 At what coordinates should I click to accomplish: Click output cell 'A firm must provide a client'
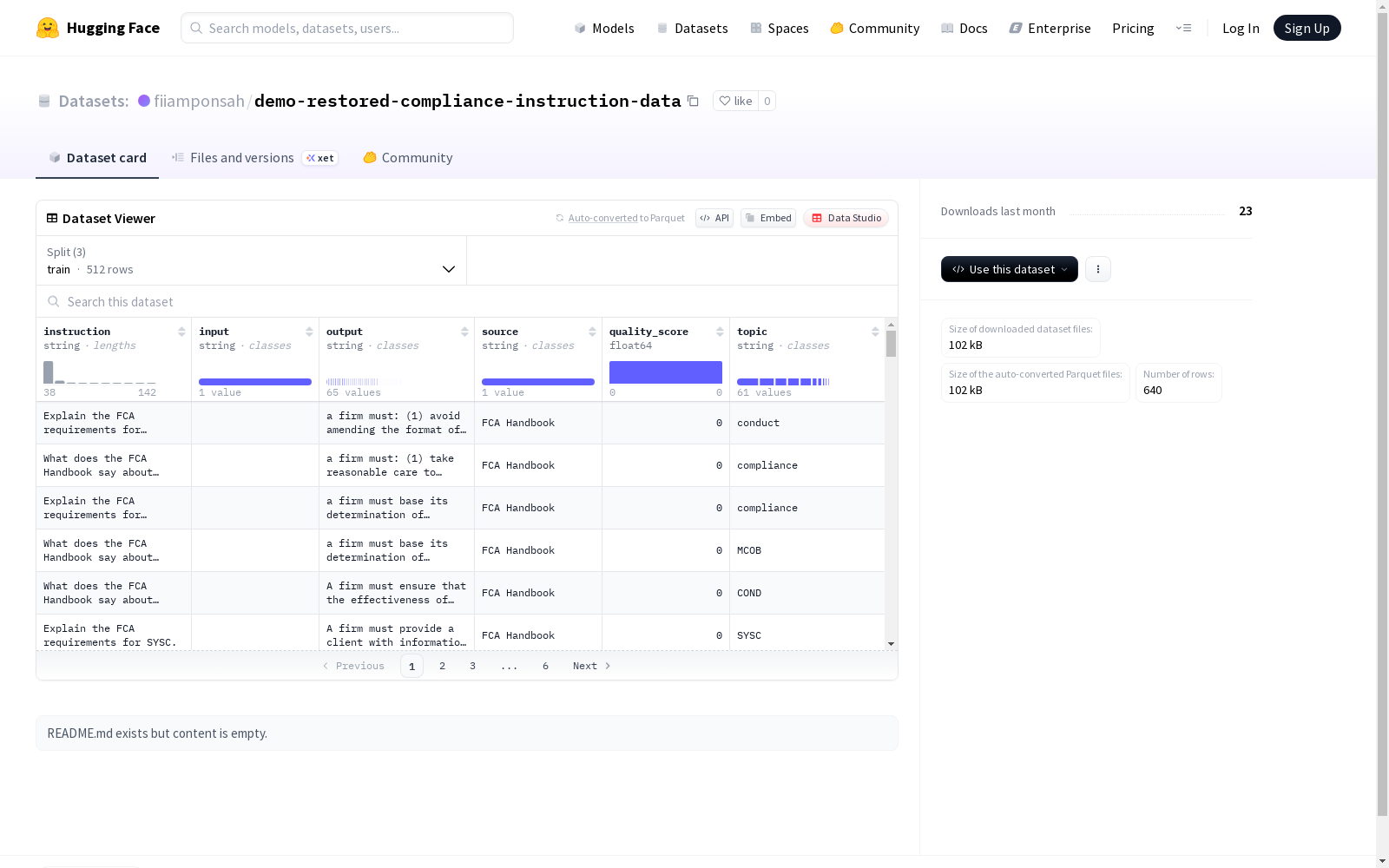point(397,634)
